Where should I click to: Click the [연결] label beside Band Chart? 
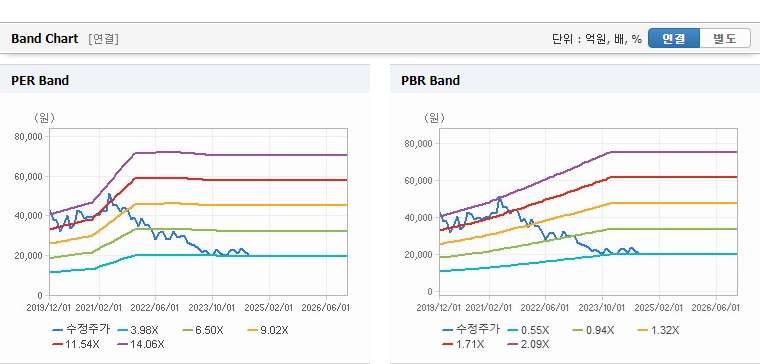103,39
